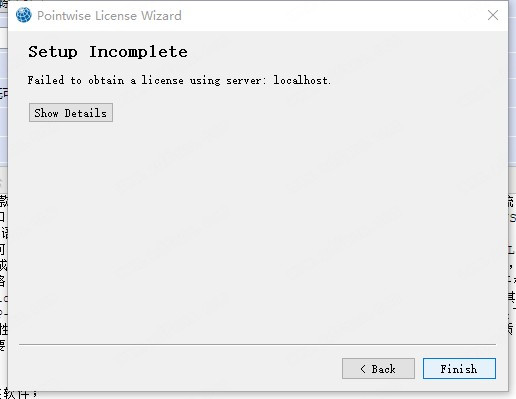Select the Setup Incomplete heading
The image size is (516, 399).
click(108, 52)
